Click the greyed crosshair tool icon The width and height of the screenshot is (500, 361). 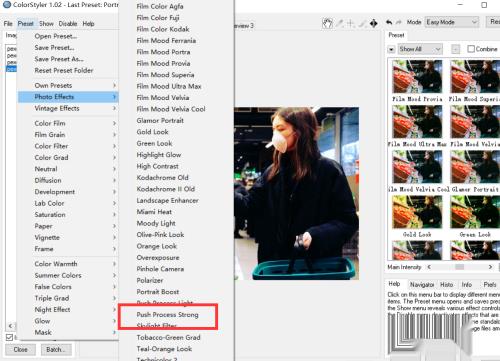350,23
